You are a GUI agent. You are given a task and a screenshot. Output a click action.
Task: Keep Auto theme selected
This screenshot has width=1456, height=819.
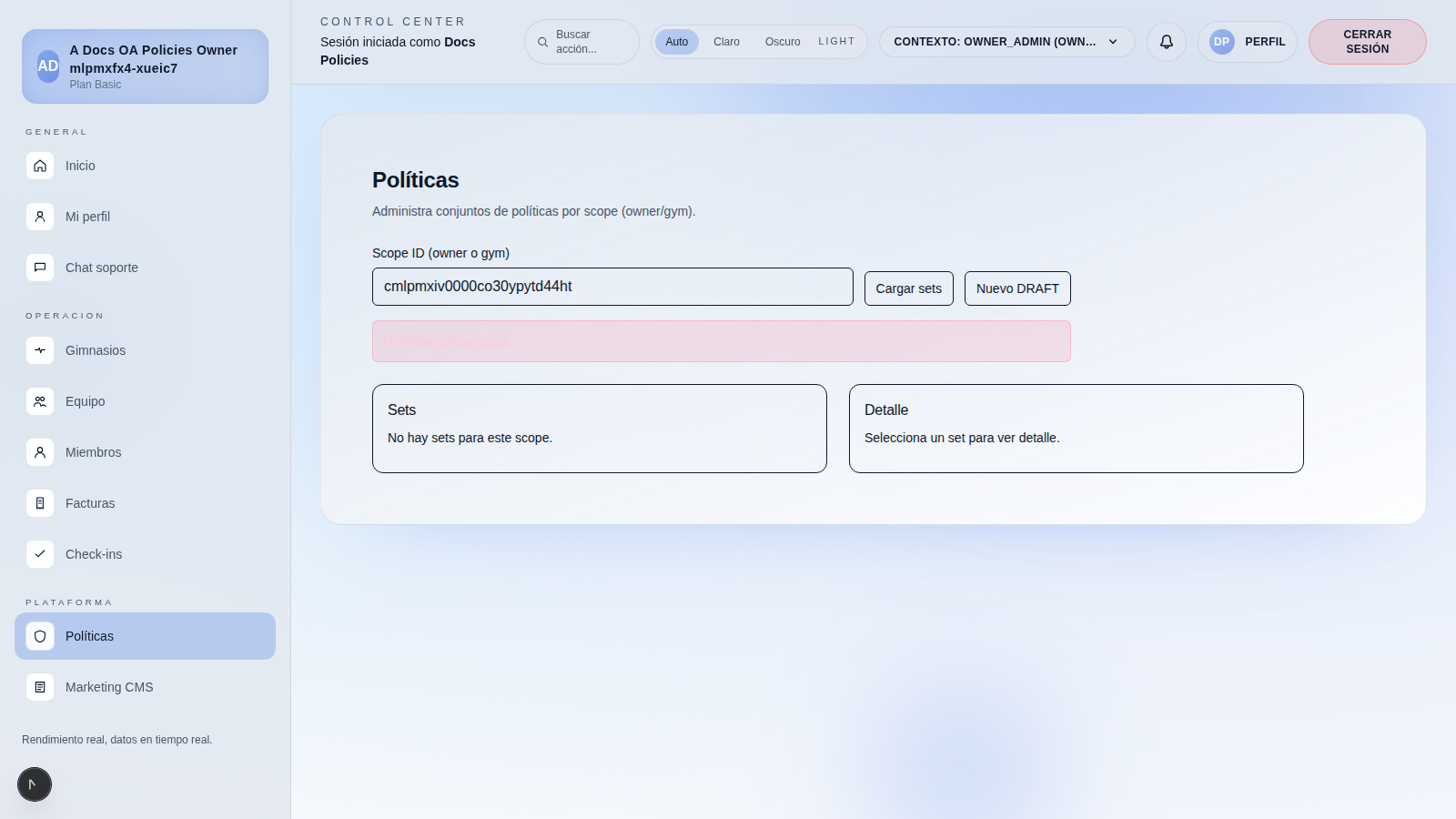point(676,41)
